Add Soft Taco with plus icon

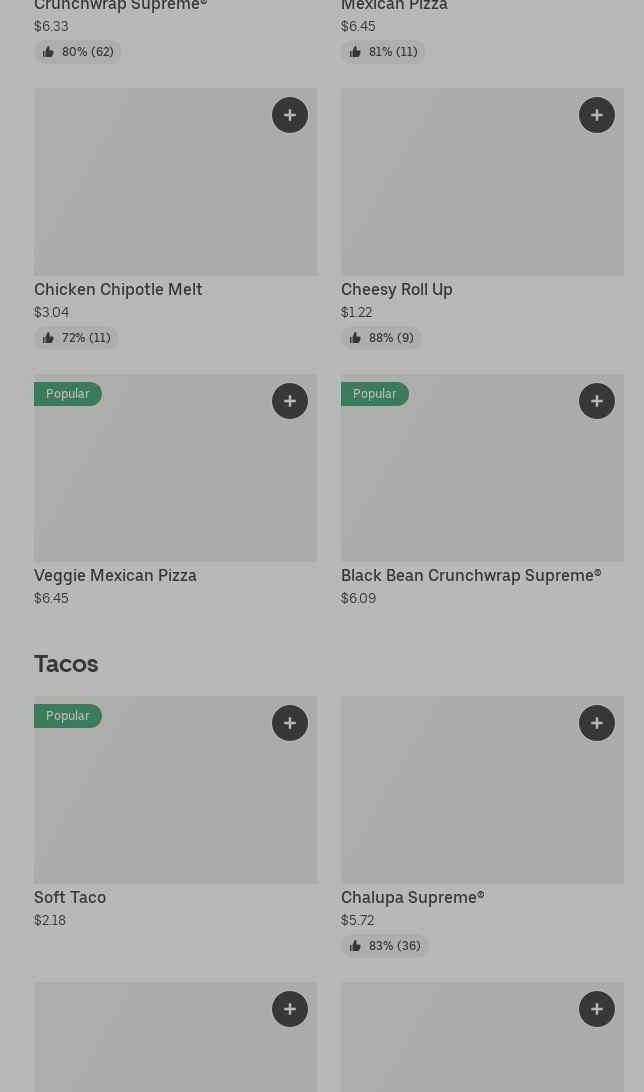pos(290,723)
